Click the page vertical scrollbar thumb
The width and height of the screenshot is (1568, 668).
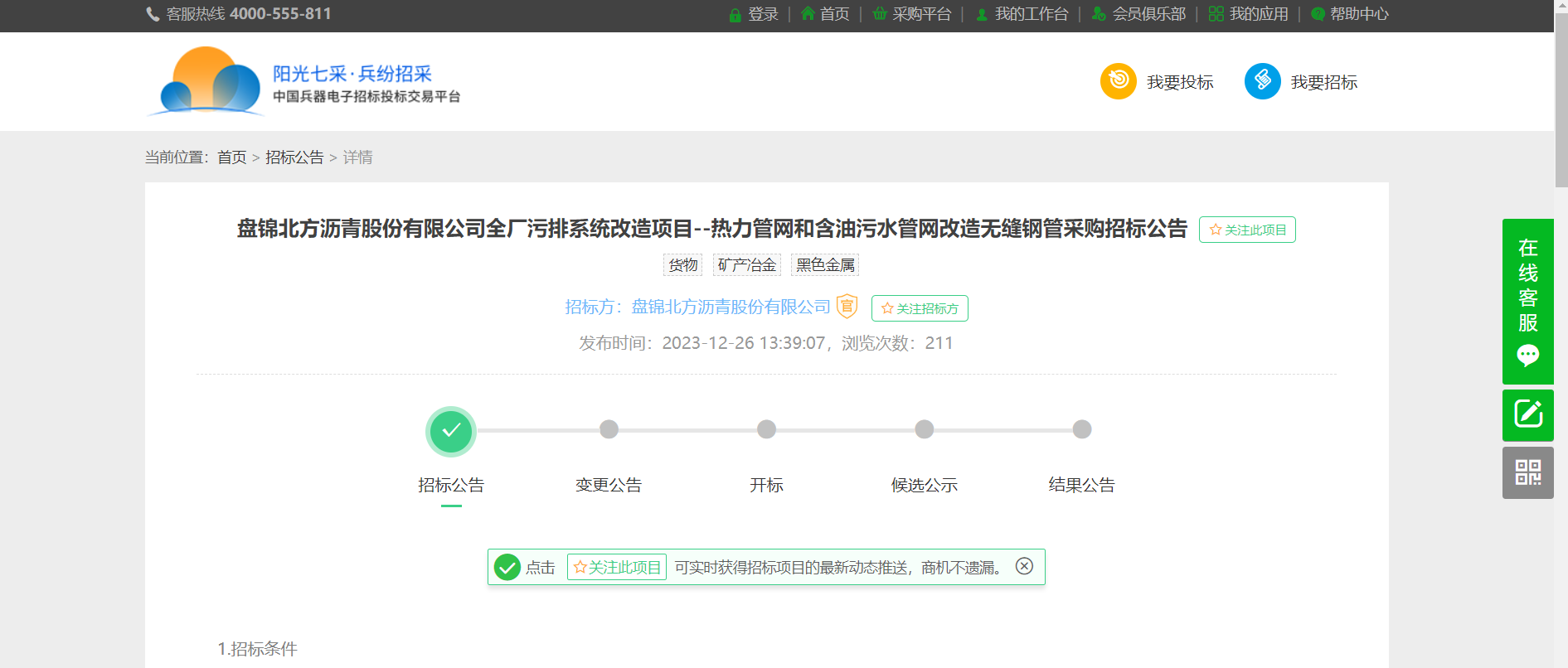[1561, 99]
